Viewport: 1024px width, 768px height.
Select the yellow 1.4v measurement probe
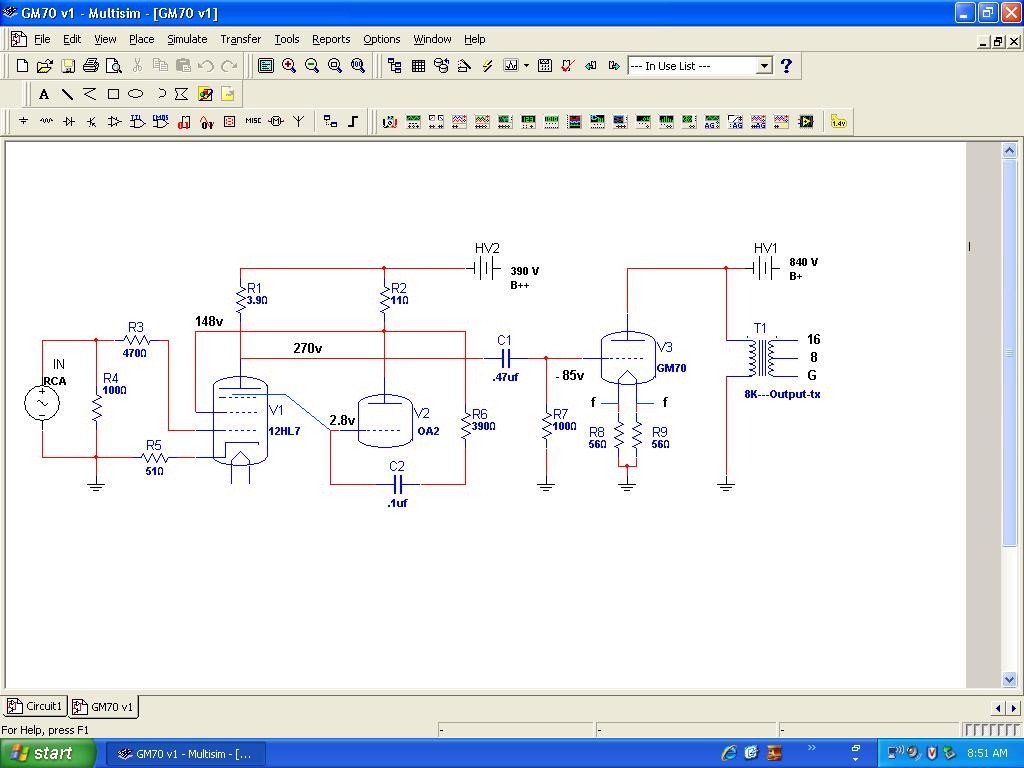pos(839,121)
